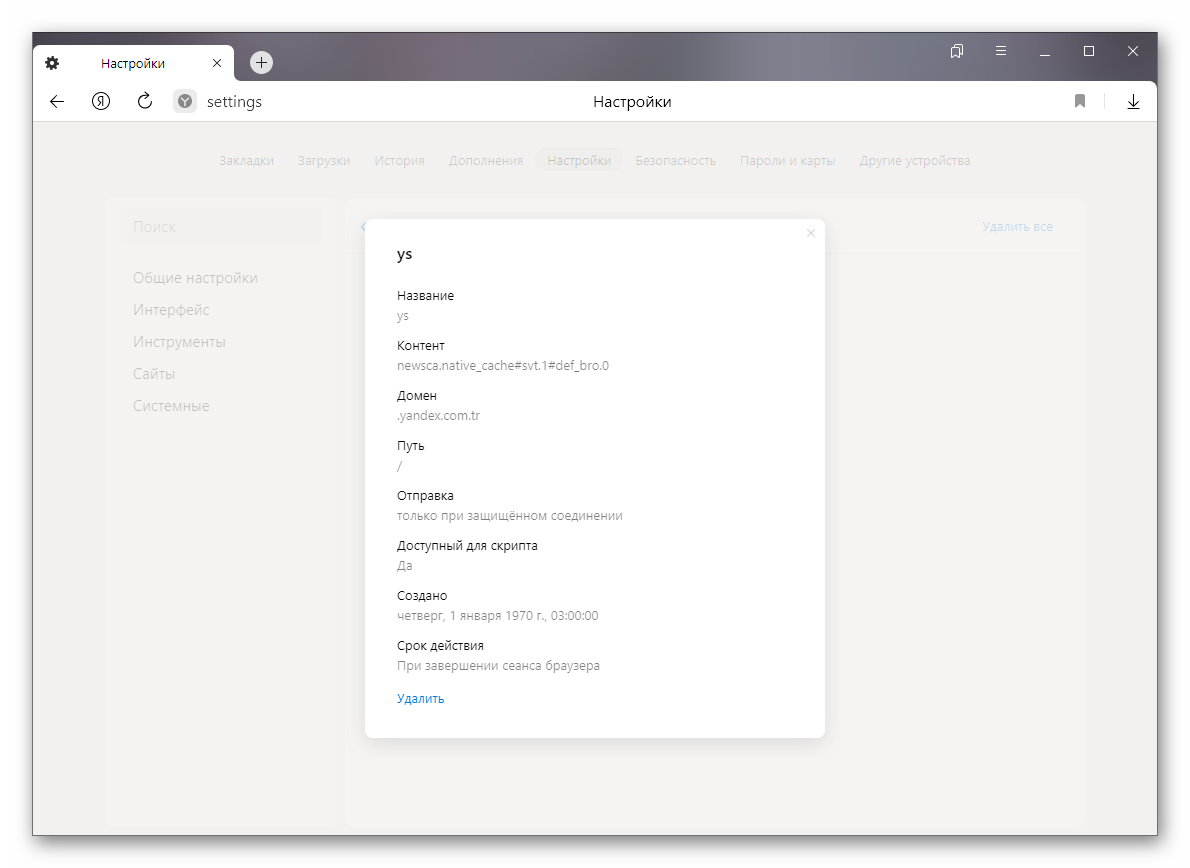This screenshot has height=868, width=1190.
Task: Open the downloads arrow icon
Action: coord(1133,101)
